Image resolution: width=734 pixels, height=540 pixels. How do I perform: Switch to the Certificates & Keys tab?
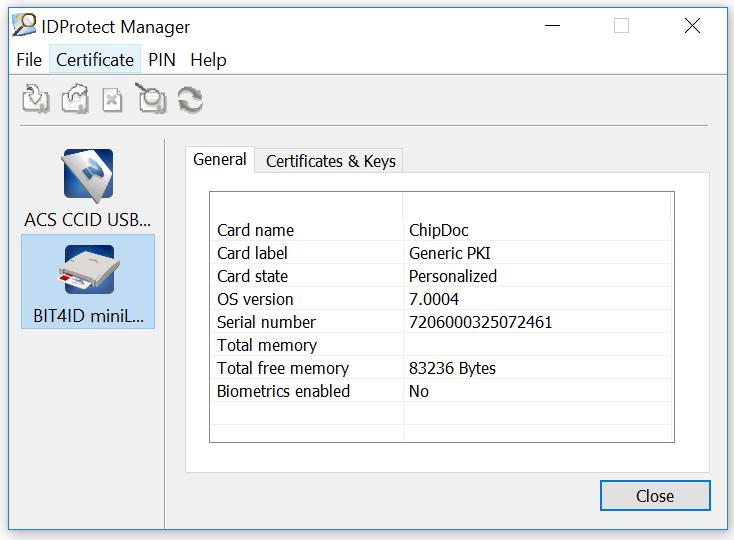click(330, 161)
